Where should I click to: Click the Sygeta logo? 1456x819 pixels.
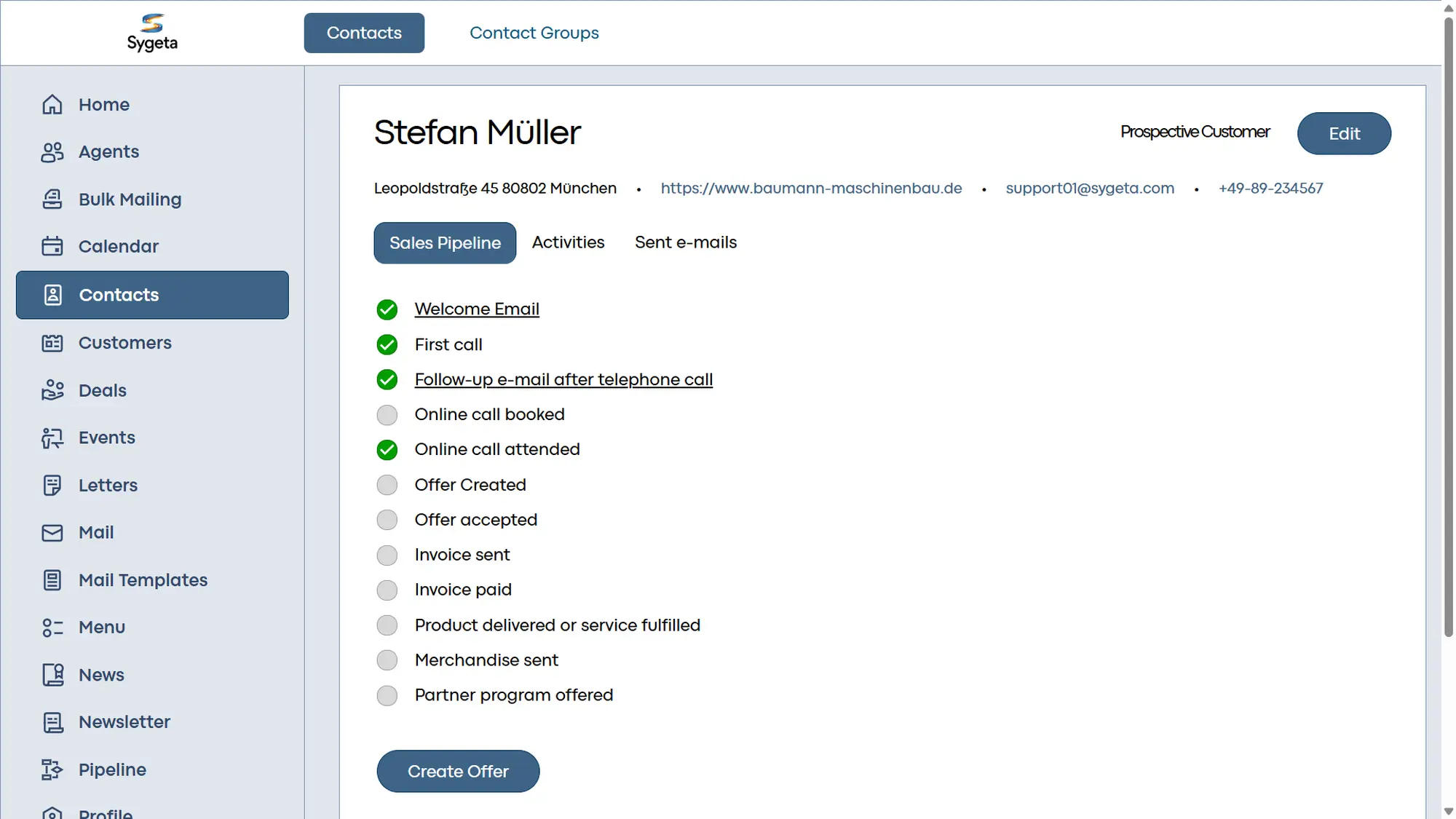click(x=152, y=32)
